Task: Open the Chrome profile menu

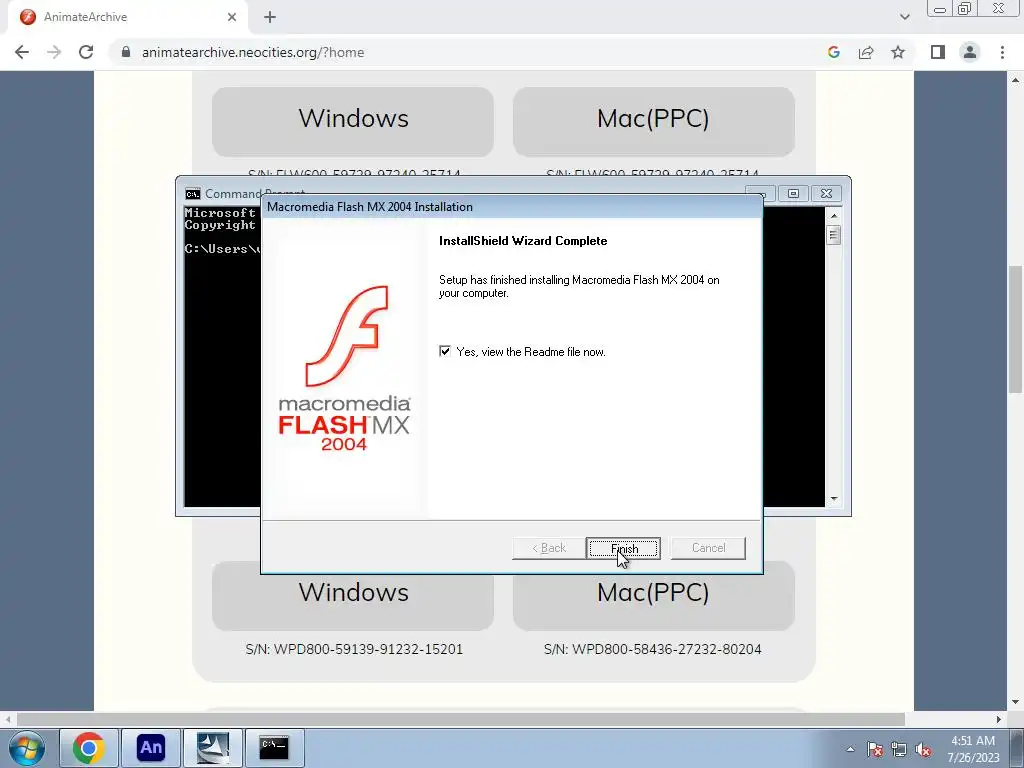Action: click(x=970, y=52)
